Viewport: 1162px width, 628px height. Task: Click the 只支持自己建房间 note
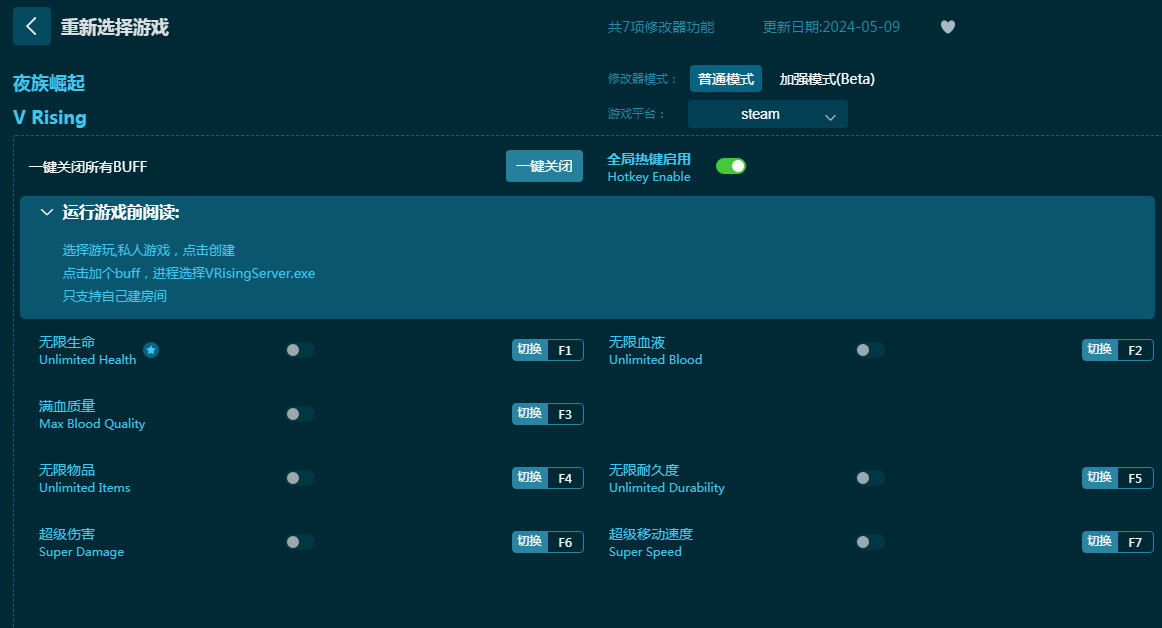[x=115, y=297]
